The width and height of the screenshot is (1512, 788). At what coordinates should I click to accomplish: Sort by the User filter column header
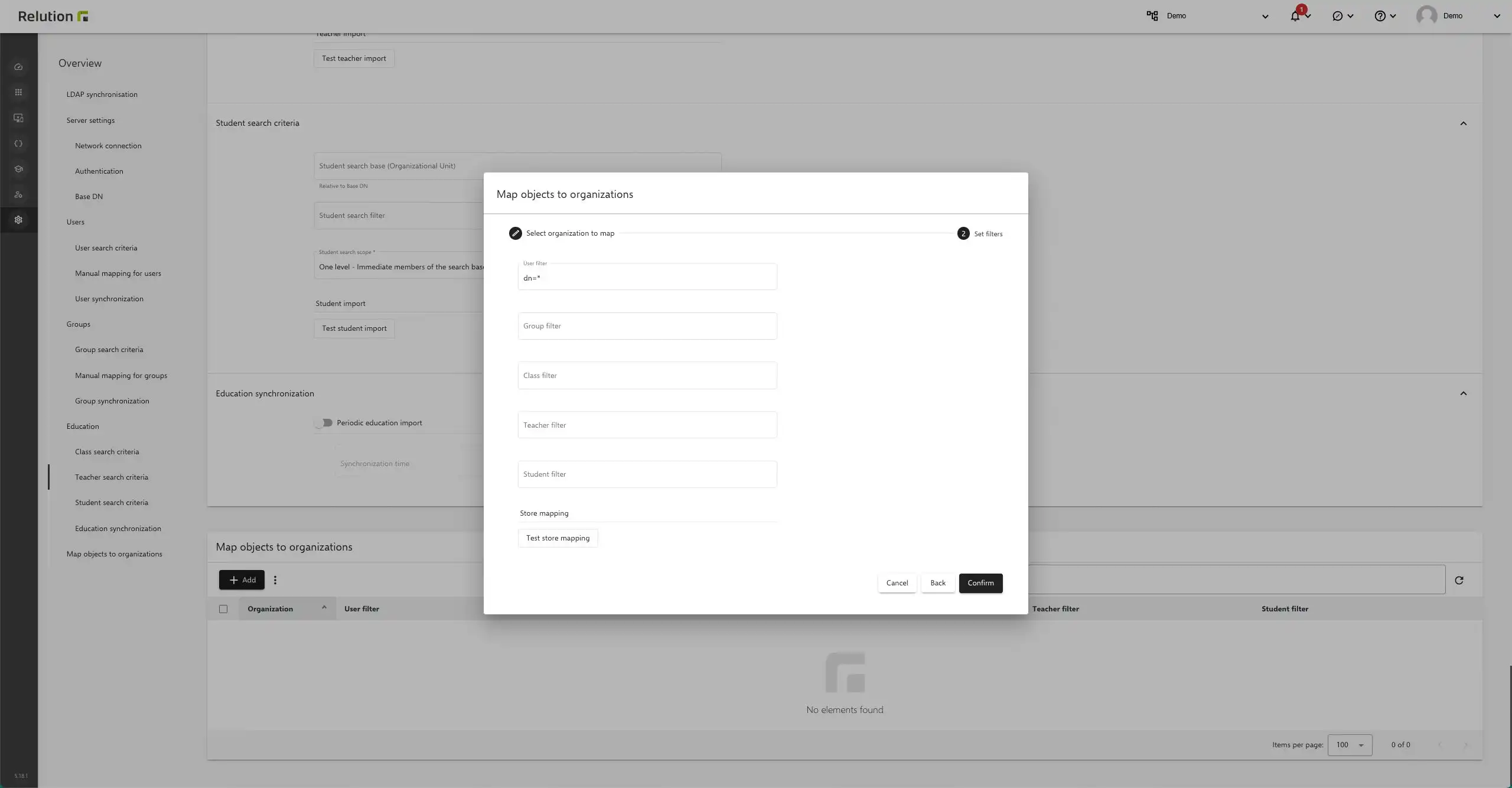coord(361,609)
